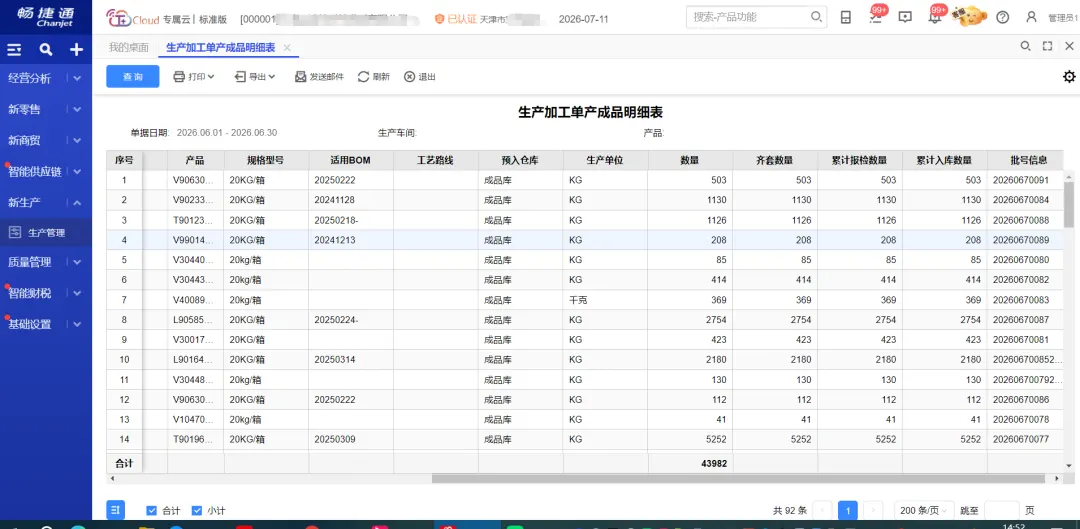Open the help question mark icon
The height and width of the screenshot is (529, 1080).
1003,18
